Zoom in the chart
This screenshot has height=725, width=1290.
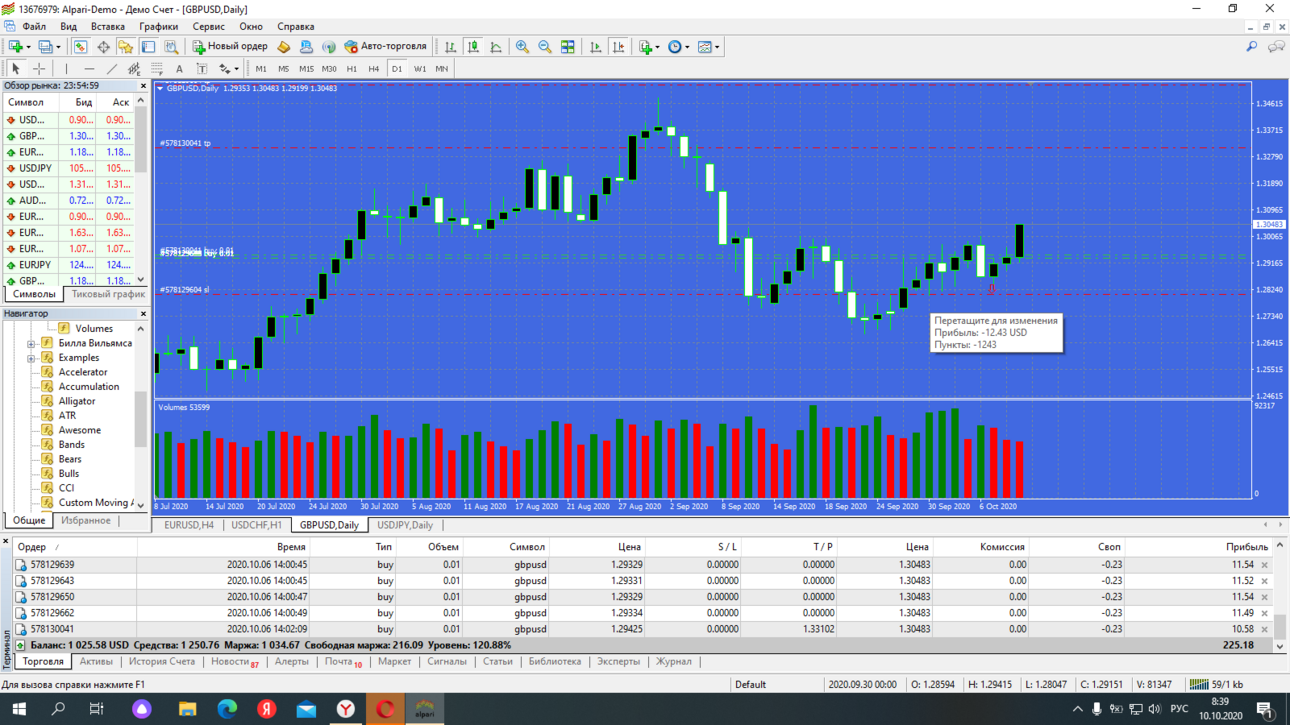click(522, 47)
